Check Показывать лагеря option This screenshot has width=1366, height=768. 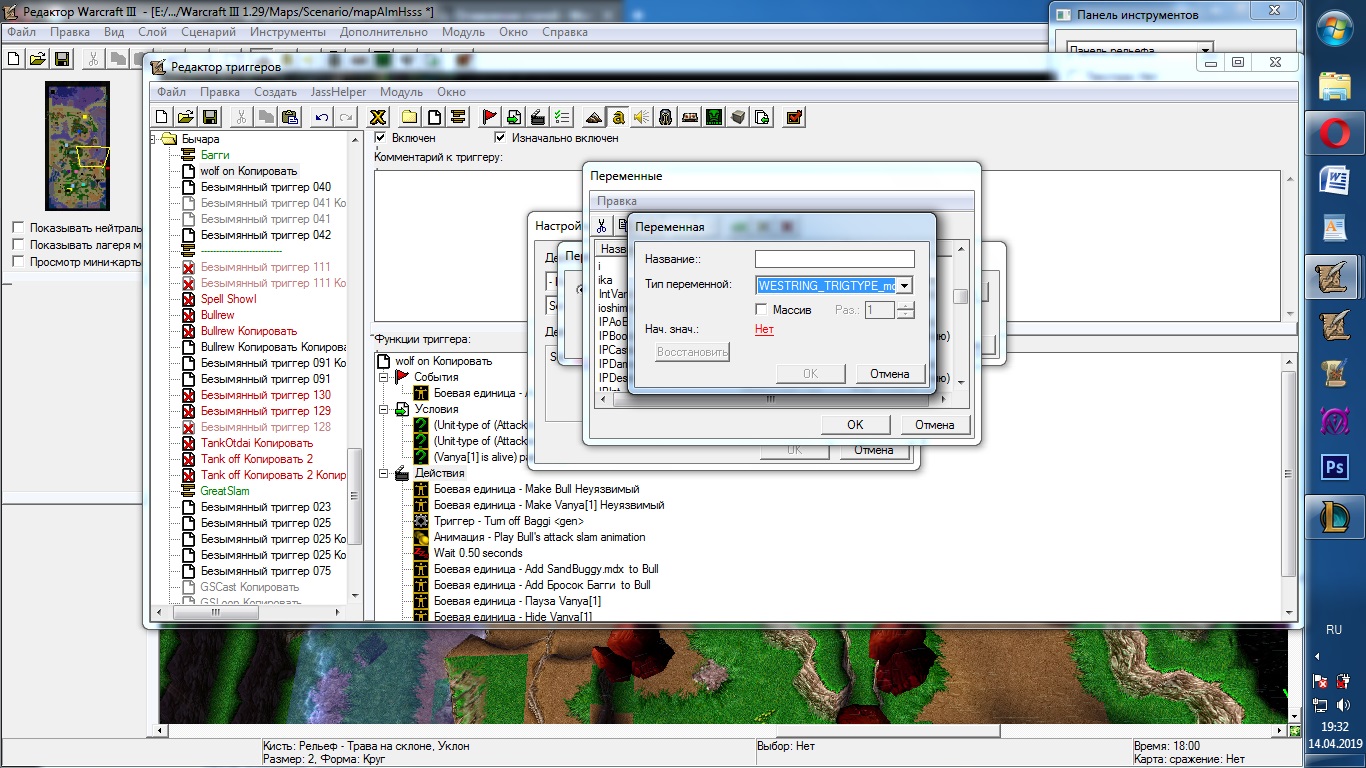(x=18, y=244)
